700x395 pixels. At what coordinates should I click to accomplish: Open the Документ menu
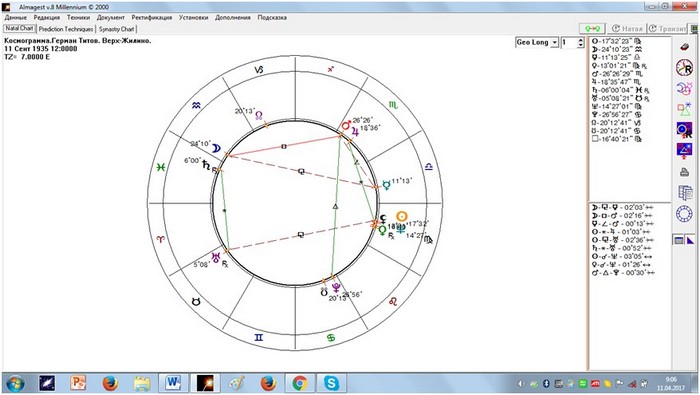coord(110,17)
